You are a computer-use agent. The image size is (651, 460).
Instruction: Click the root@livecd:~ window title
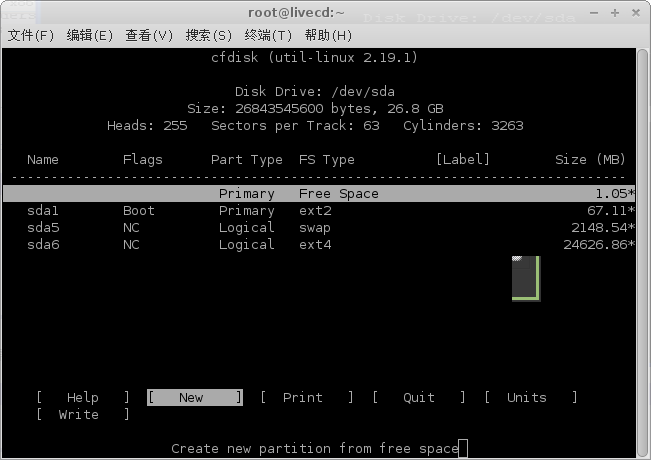(x=296, y=13)
